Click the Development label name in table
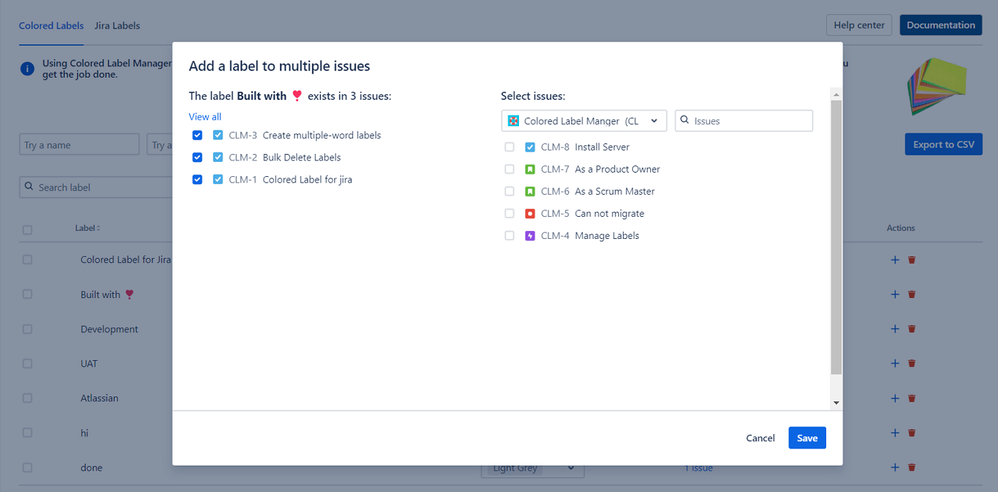The height and width of the screenshot is (492, 998). [109, 329]
